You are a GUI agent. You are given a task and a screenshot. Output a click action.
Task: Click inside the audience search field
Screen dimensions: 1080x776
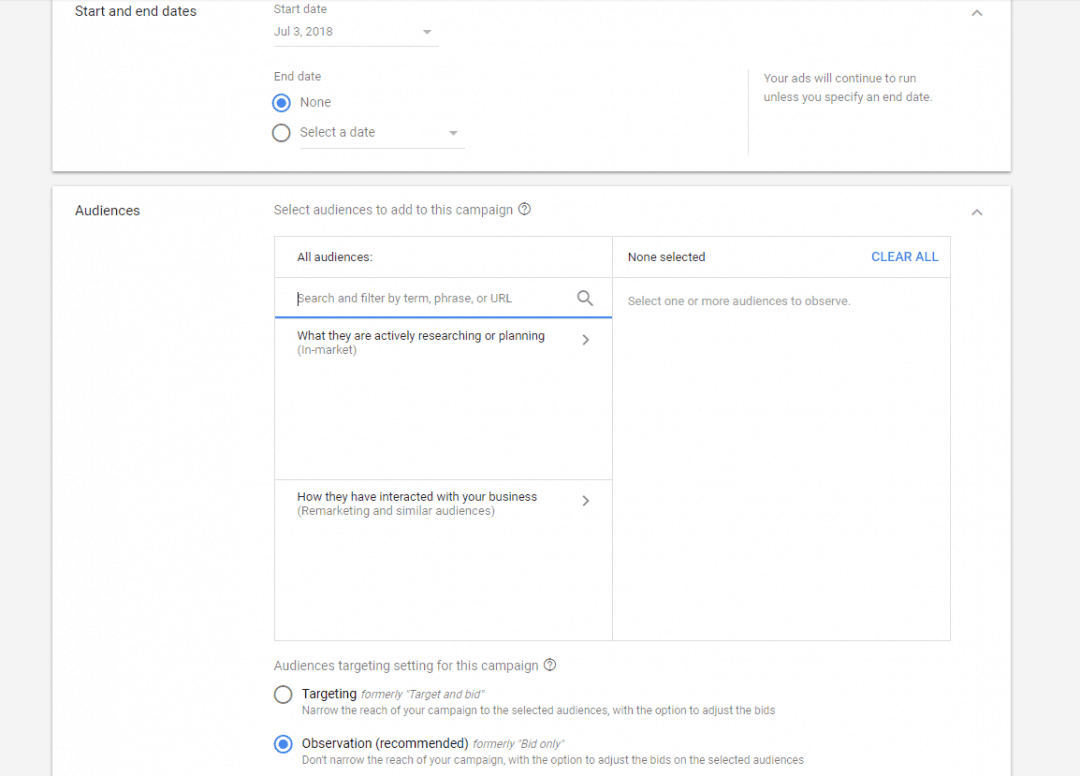(x=420, y=298)
